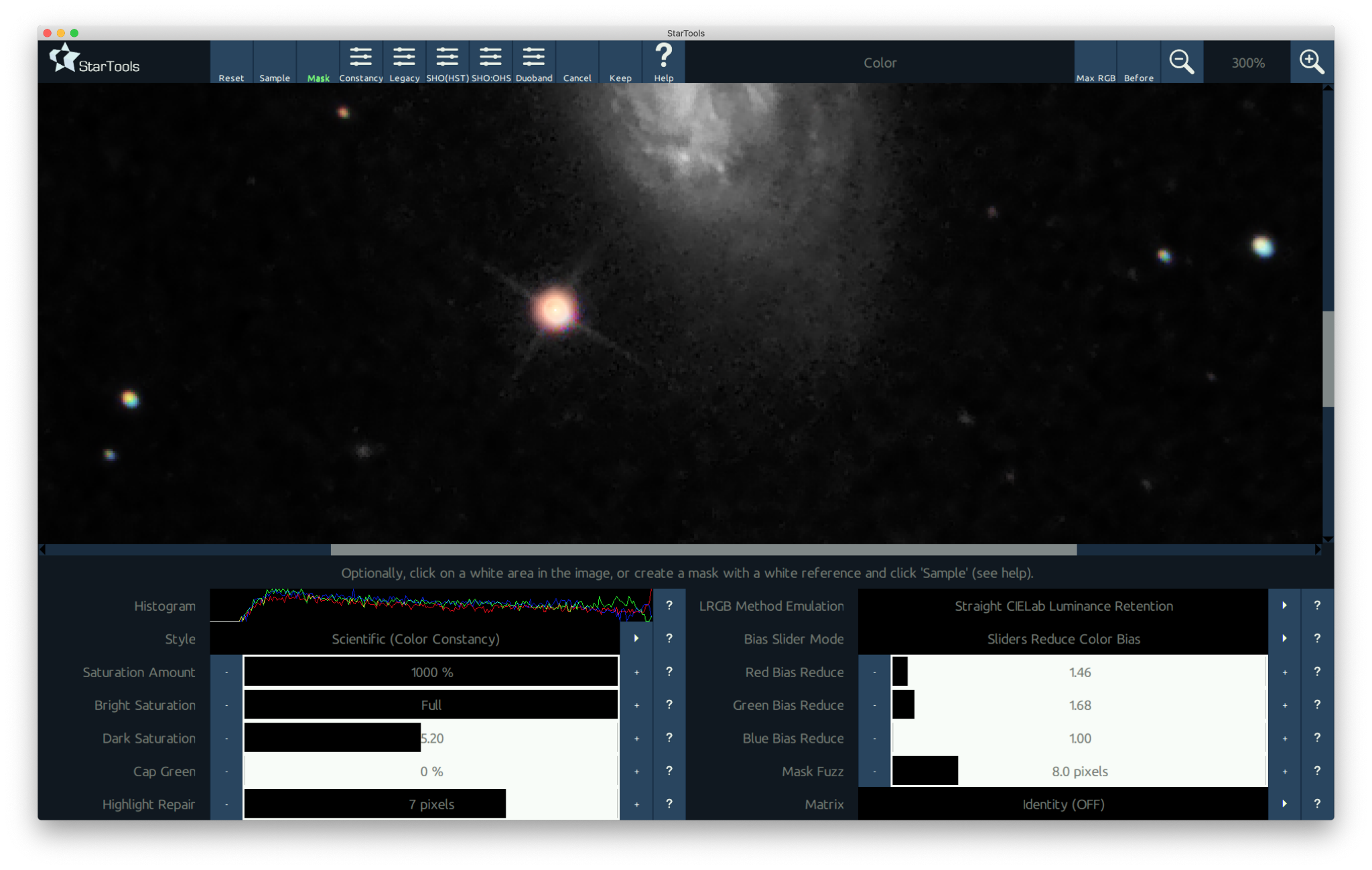Click the Sliders Reduce Color Bias field

click(1063, 638)
